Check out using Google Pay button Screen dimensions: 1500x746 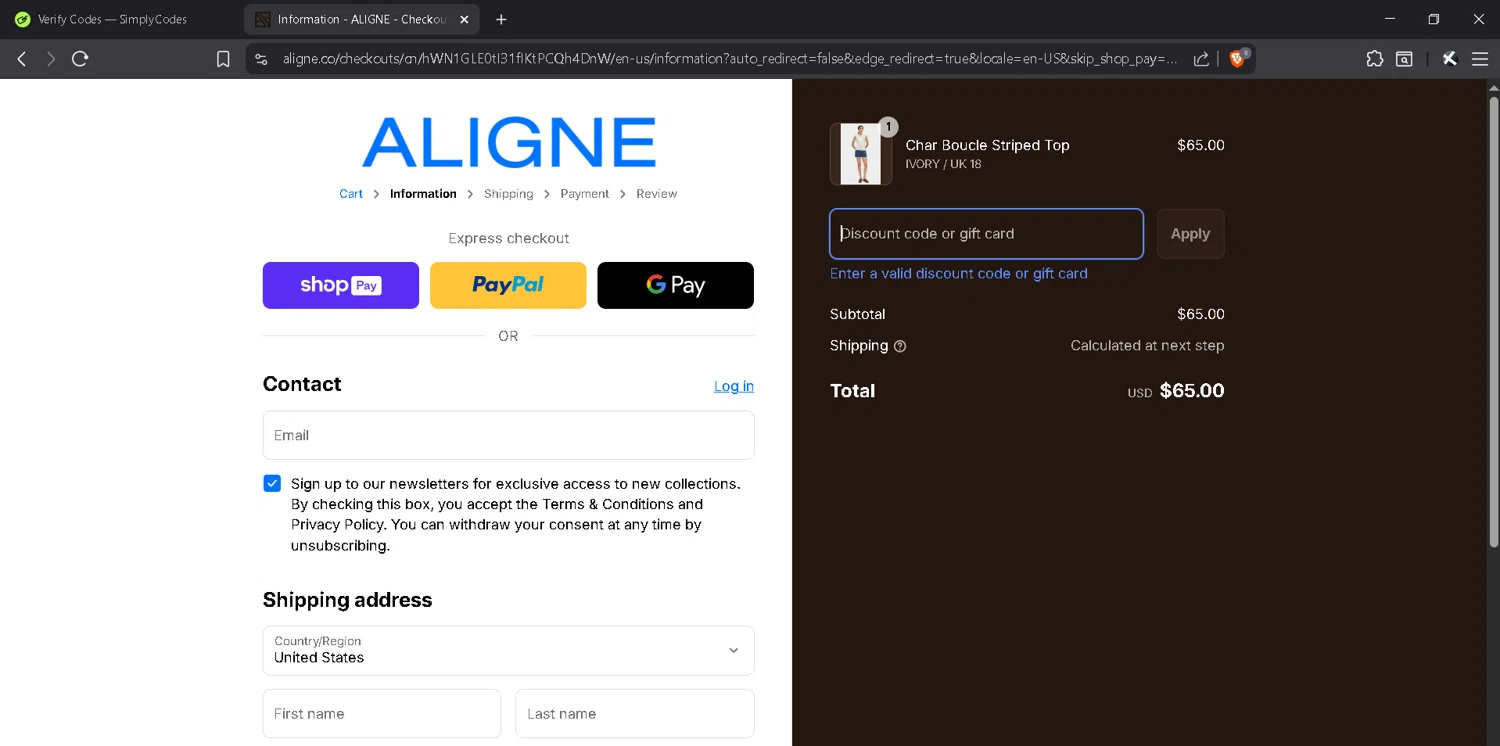676,285
